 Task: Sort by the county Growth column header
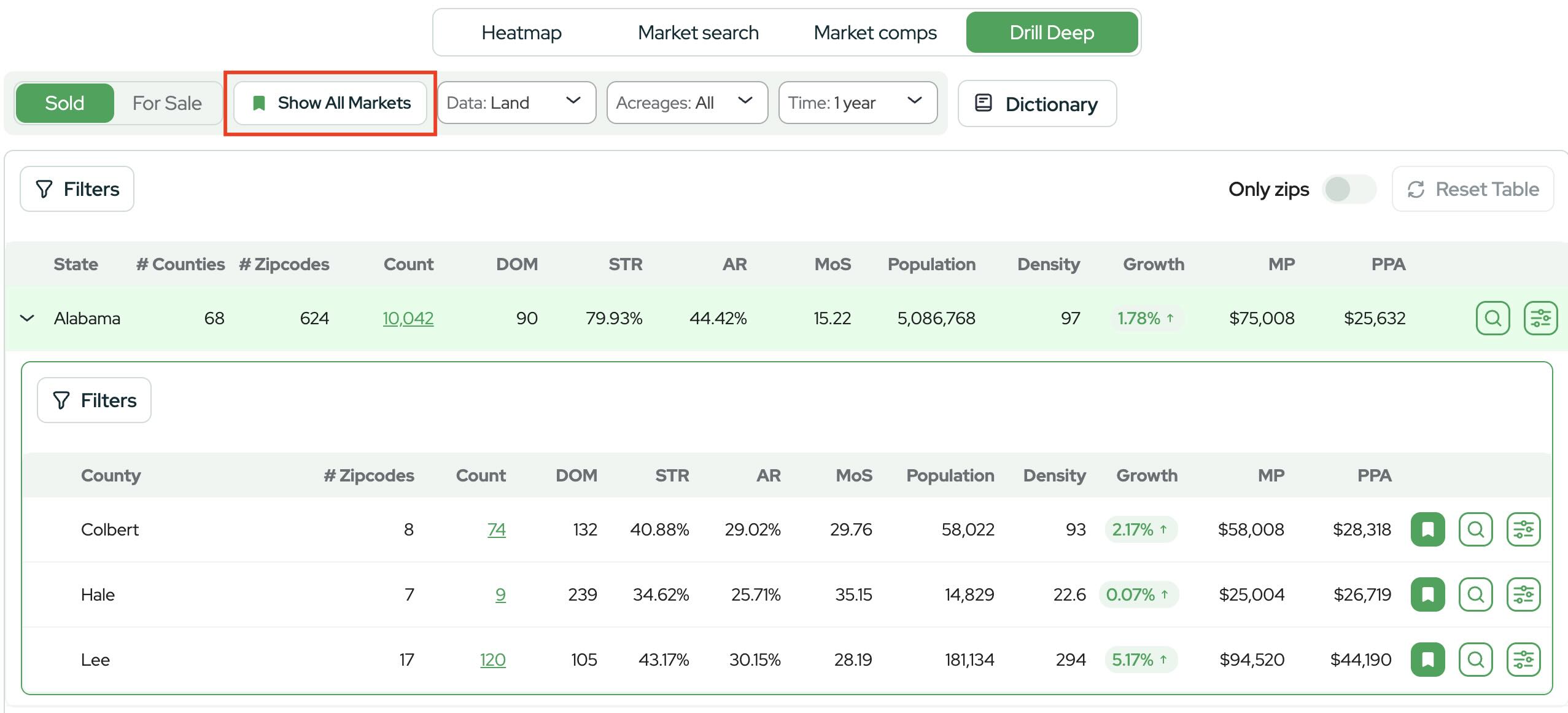pos(1146,475)
